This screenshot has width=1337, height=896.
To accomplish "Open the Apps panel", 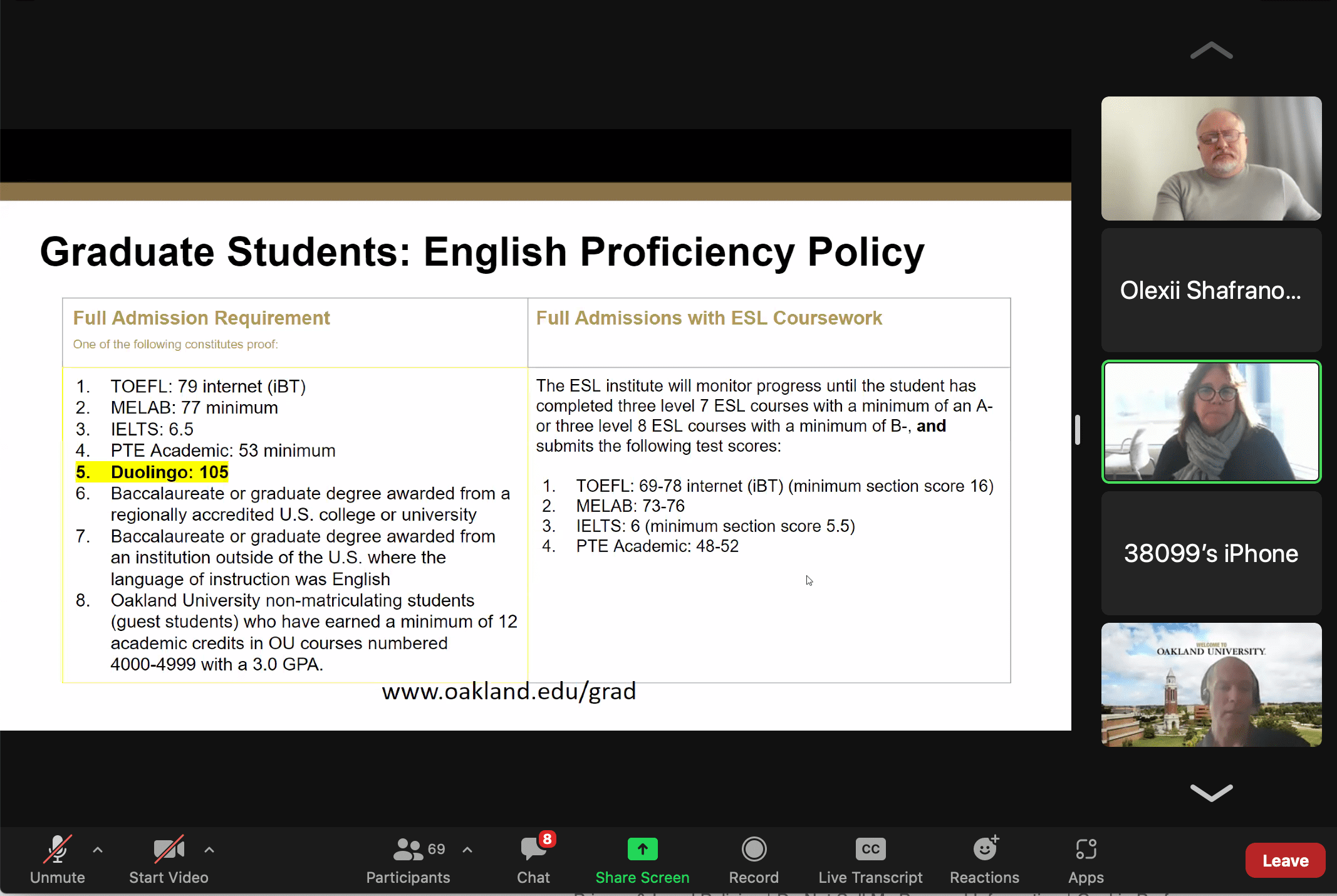I will (1086, 860).
